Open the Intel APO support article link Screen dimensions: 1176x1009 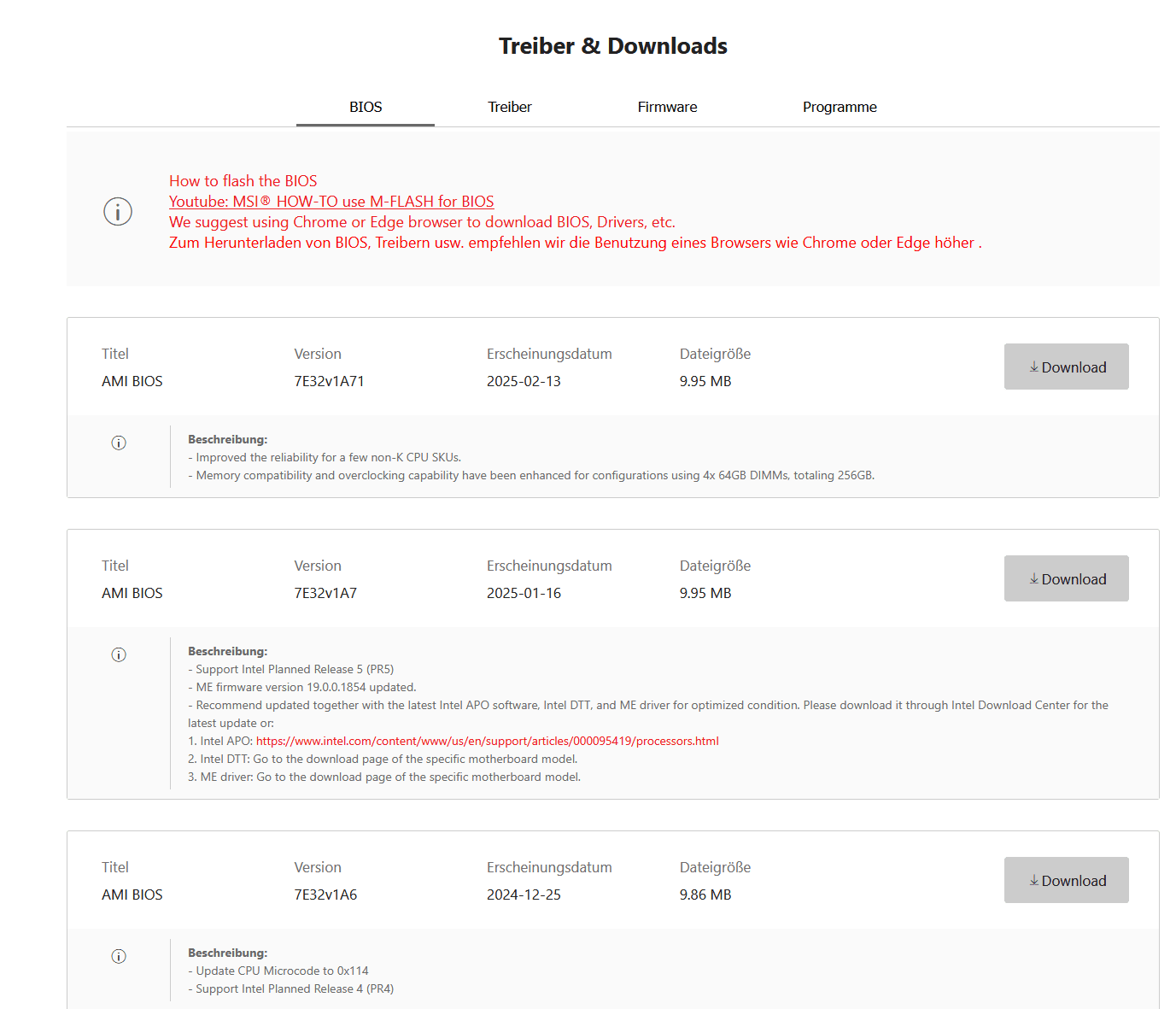[487, 741]
